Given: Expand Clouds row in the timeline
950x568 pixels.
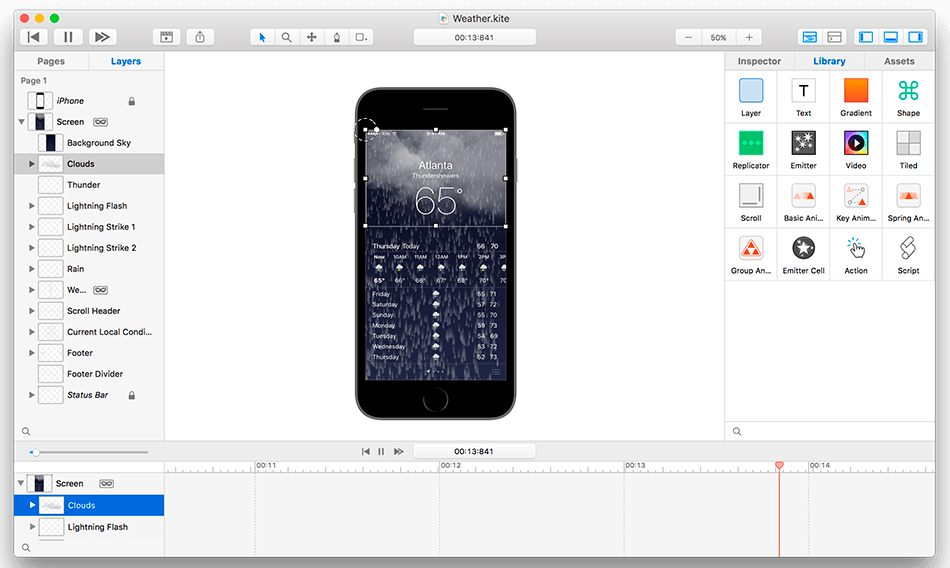Looking at the screenshot, I should (x=32, y=505).
